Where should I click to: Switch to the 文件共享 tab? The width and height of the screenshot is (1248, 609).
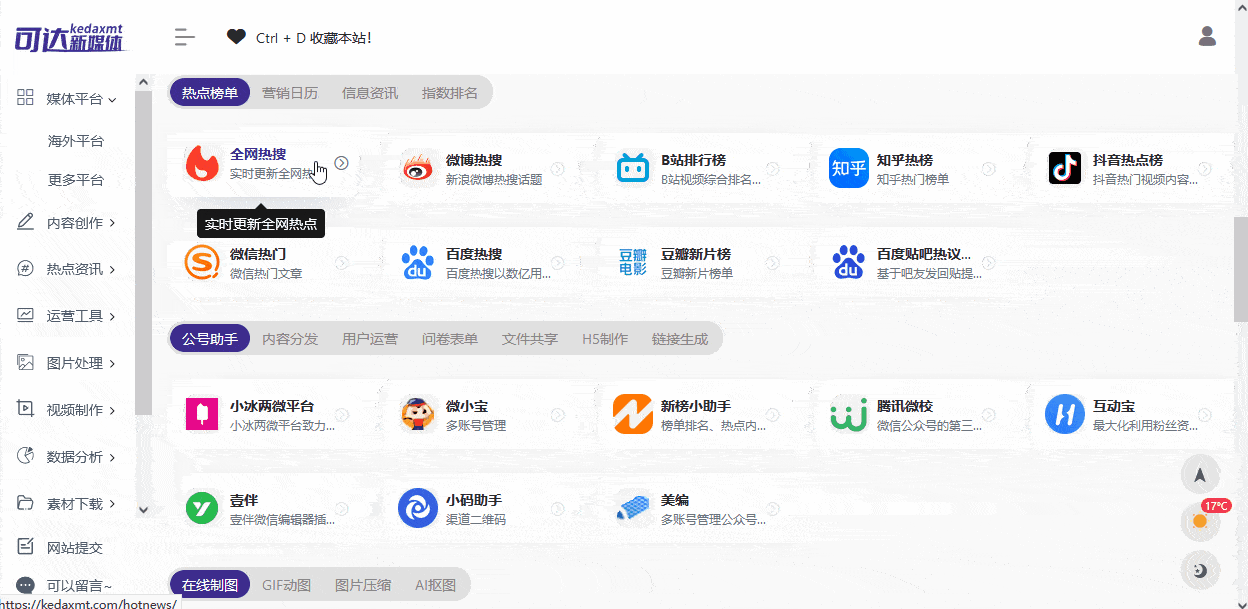pos(530,339)
